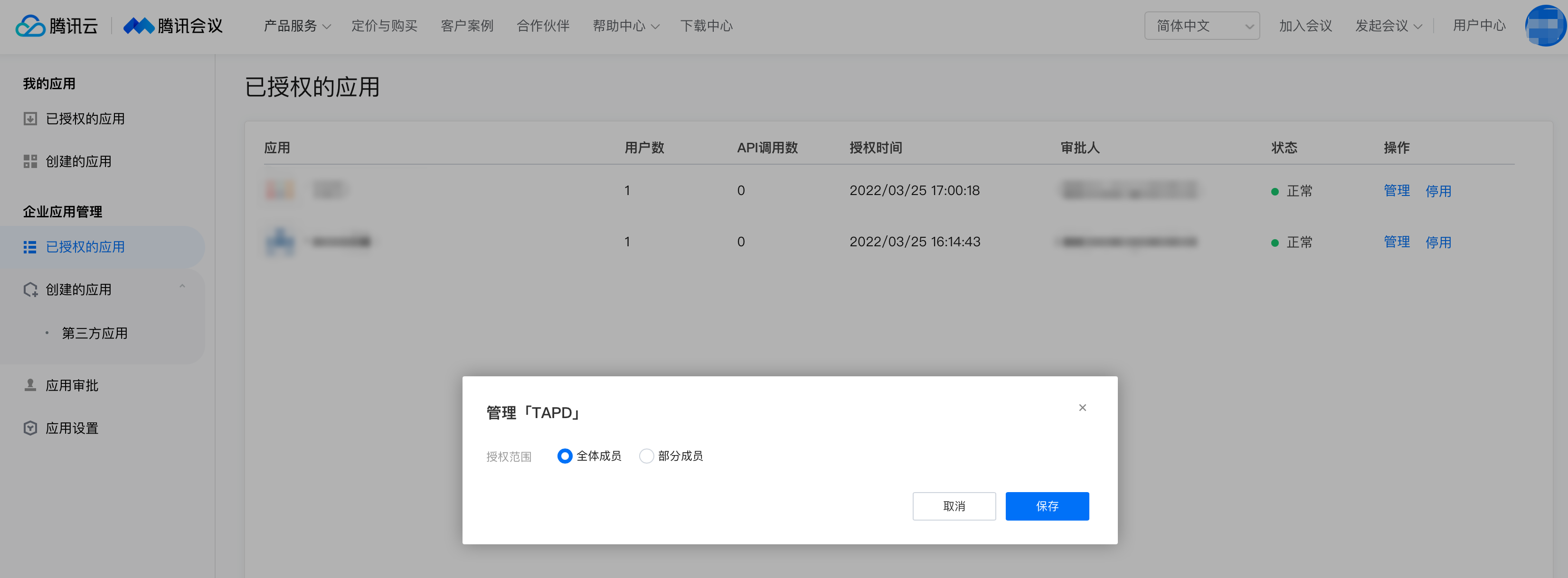
Task: Select the 全体成员 radio option
Action: pos(564,456)
